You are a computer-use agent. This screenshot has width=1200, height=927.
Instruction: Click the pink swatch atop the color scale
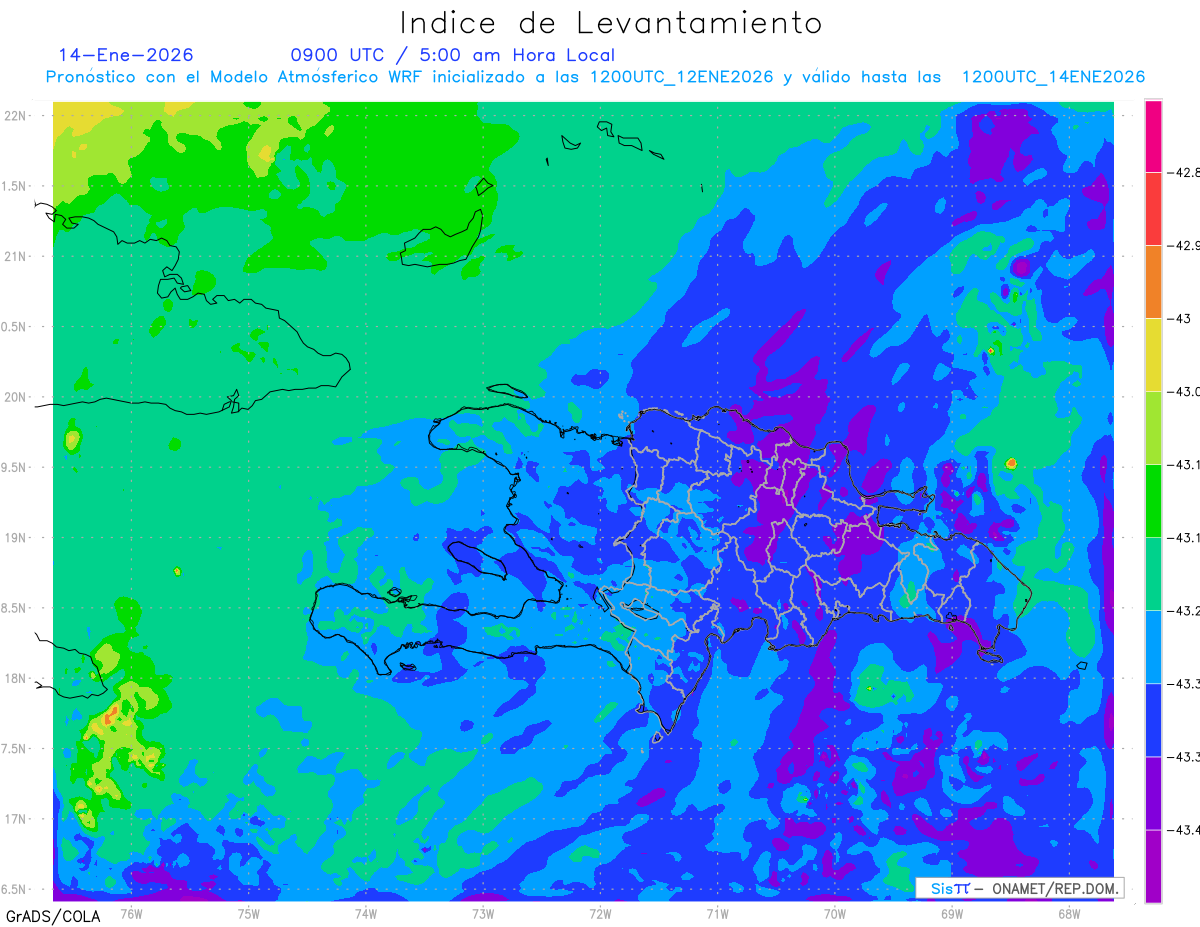pyautogui.click(x=1153, y=136)
